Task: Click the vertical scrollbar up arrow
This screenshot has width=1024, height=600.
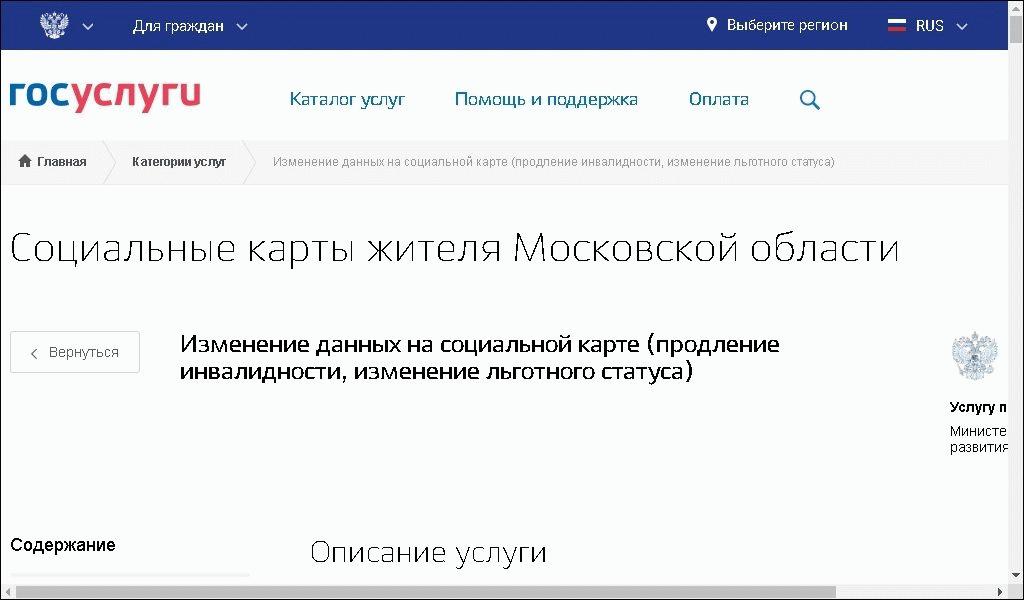Action: click(x=1016, y=7)
